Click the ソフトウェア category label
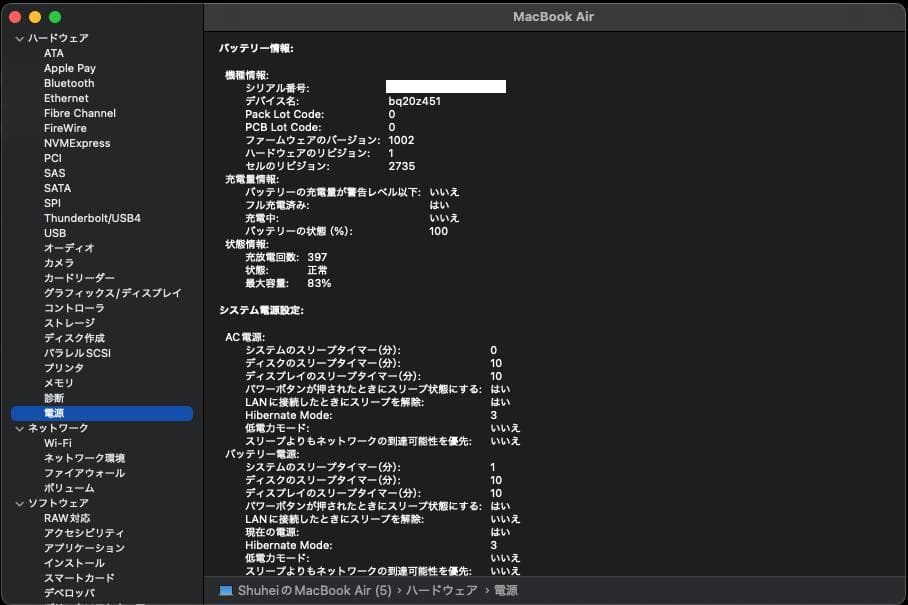This screenshot has height=605, width=908. click(x=58, y=504)
